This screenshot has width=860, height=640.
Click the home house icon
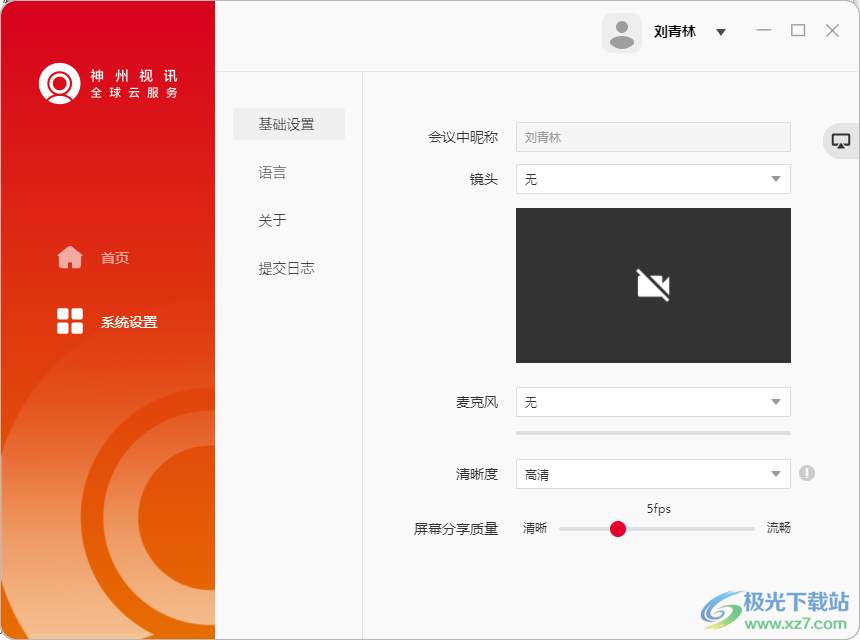tap(70, 257)
